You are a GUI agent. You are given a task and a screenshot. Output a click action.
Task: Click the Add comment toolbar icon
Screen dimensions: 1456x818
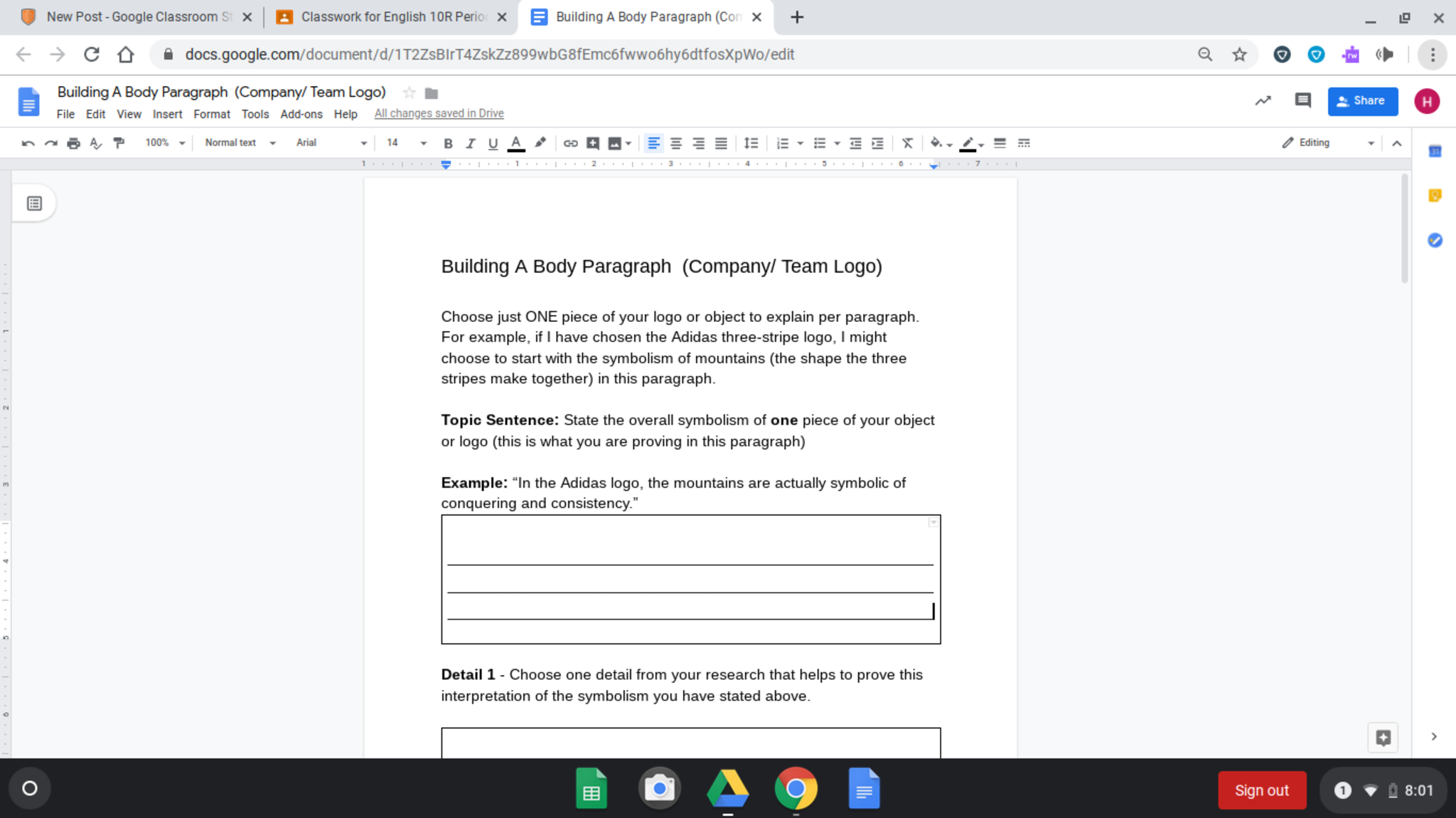tap(592, 143)
